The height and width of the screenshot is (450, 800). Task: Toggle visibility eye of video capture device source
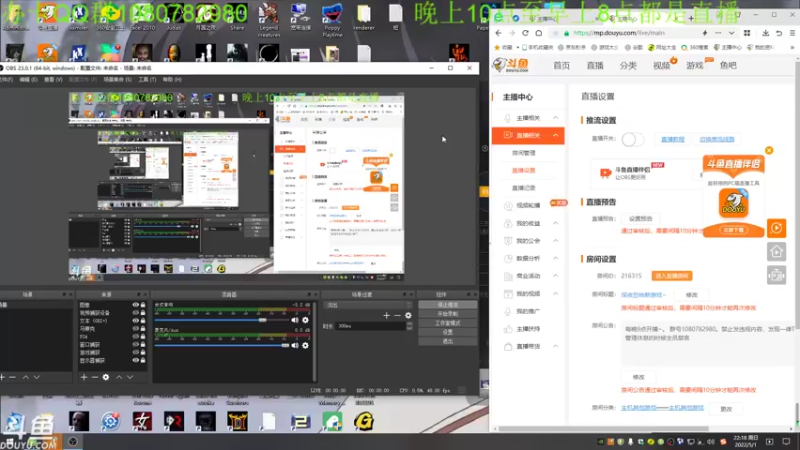pos(135,313)
